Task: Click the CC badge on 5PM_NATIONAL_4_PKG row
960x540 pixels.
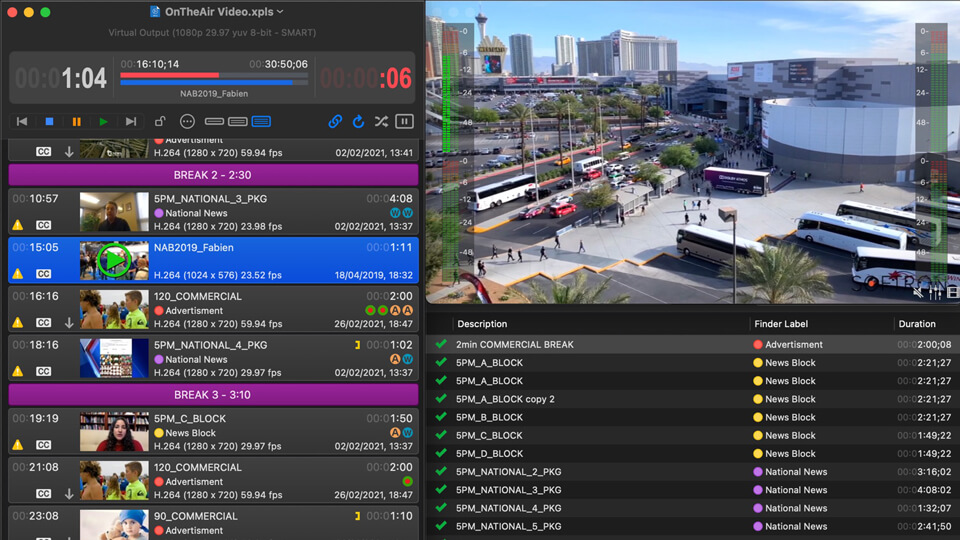Action: tap(43, 371)
